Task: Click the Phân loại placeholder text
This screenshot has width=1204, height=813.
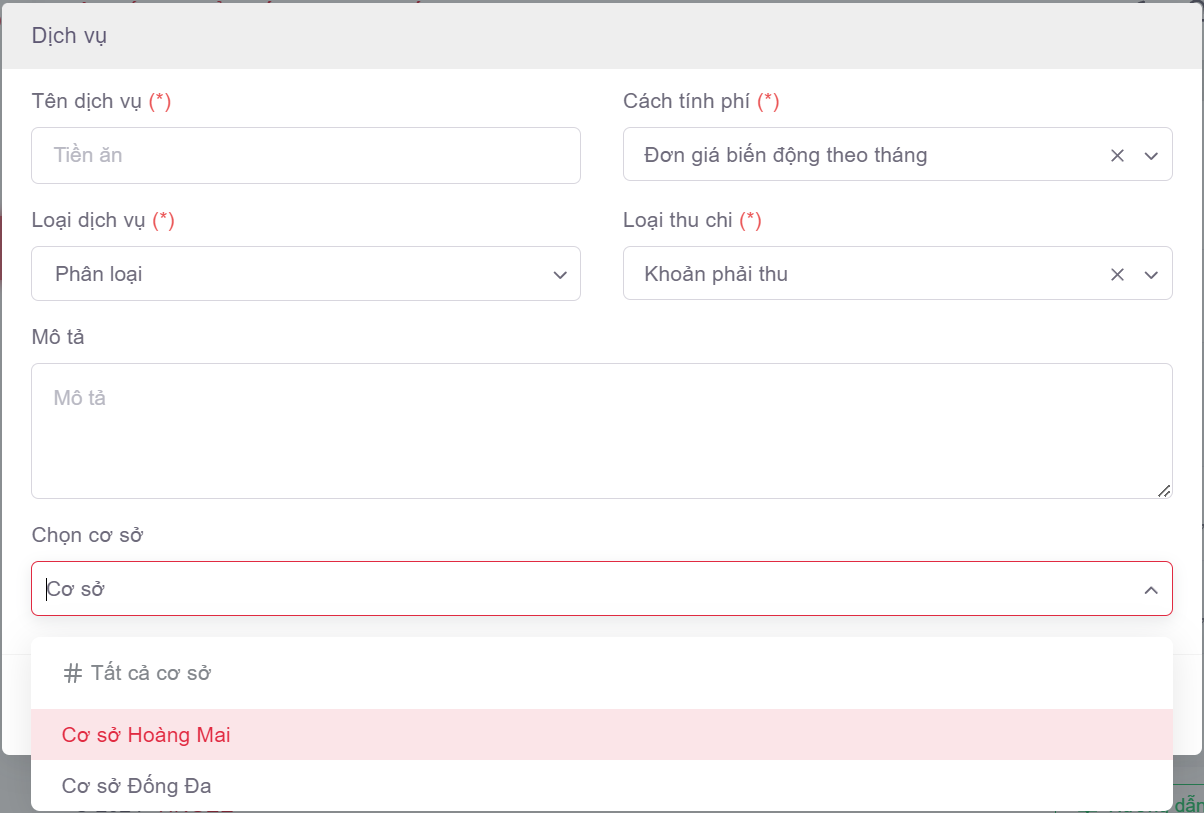Action: tap(99, 274)
